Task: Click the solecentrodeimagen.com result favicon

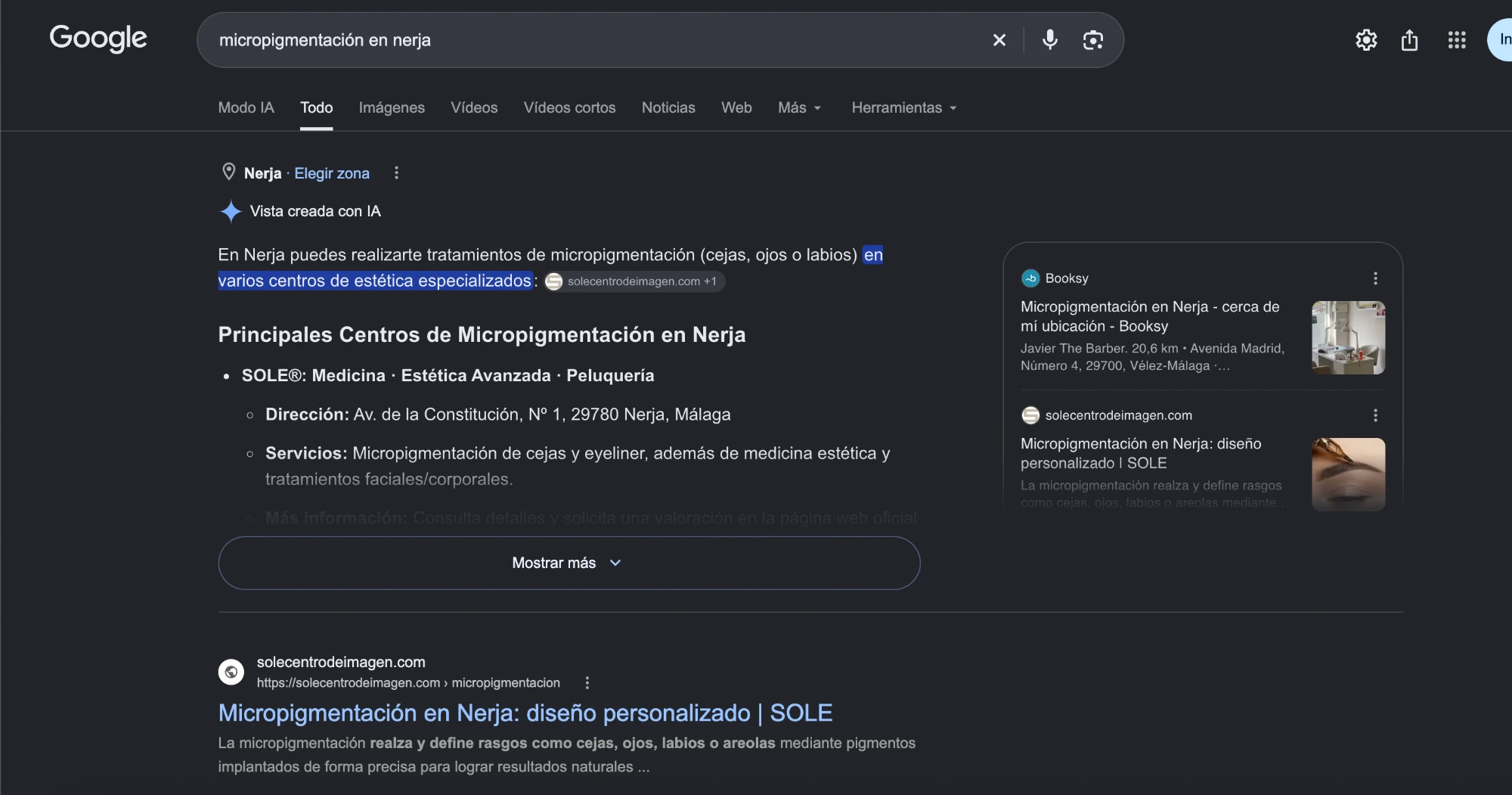Action: point(231,672)
